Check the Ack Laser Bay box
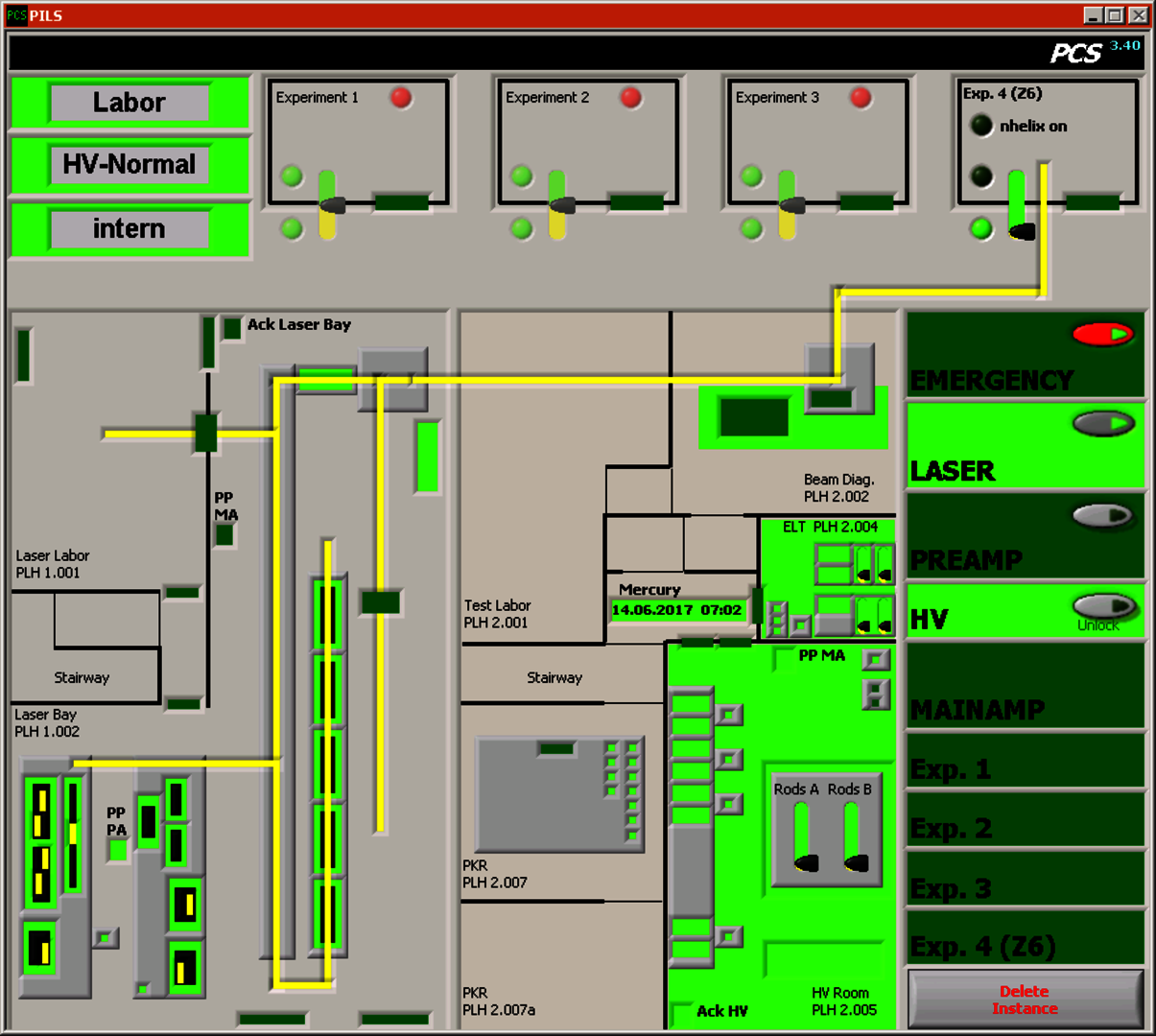This screenshot has width=1156, height=1036. pos(232,328)
